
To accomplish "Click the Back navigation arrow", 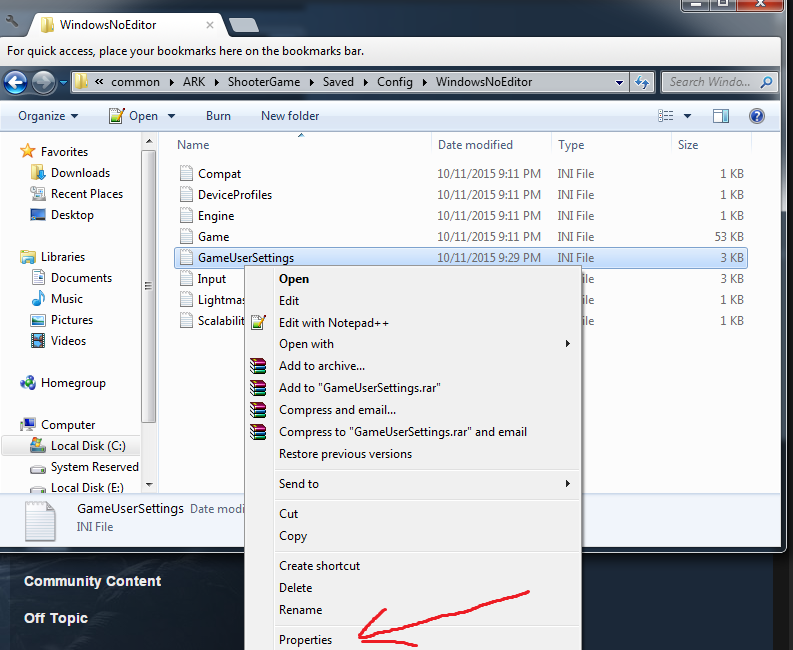I will [x=16, y=82].
